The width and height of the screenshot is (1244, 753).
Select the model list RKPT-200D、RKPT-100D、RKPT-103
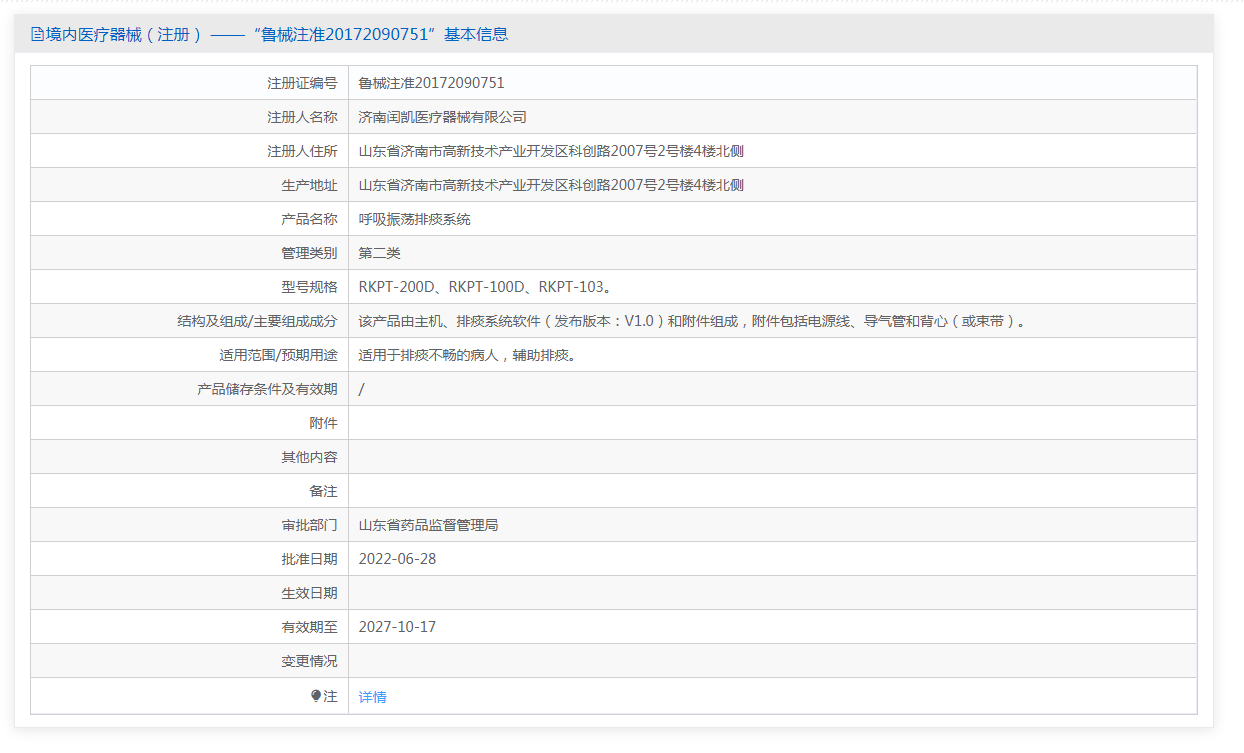point(485,287)
